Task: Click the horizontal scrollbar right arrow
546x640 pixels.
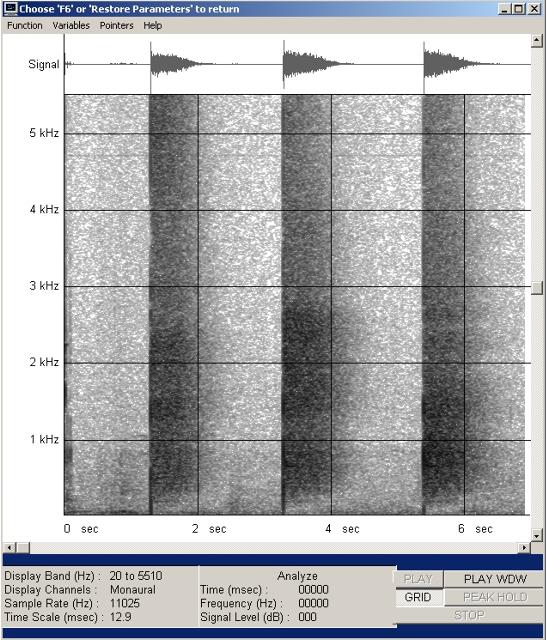Action: [x=524, y=547]
